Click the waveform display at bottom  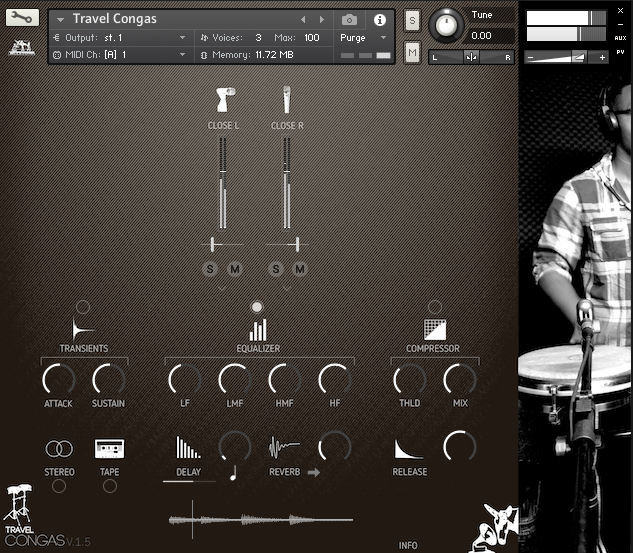pyautogui.click(x=261, y=520)
